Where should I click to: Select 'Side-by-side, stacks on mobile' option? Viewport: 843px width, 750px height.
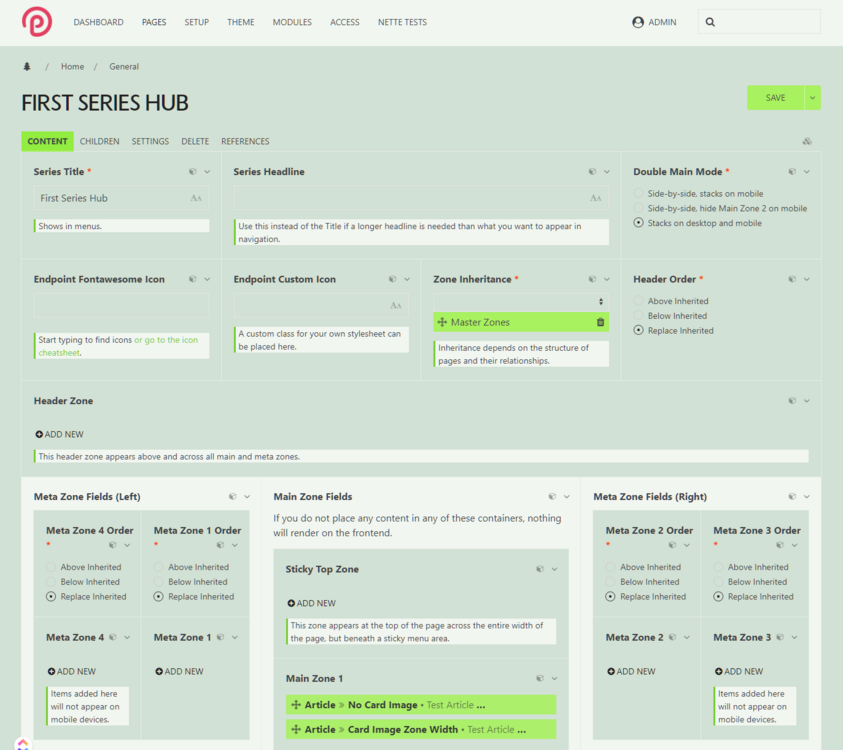click(640, 194)
